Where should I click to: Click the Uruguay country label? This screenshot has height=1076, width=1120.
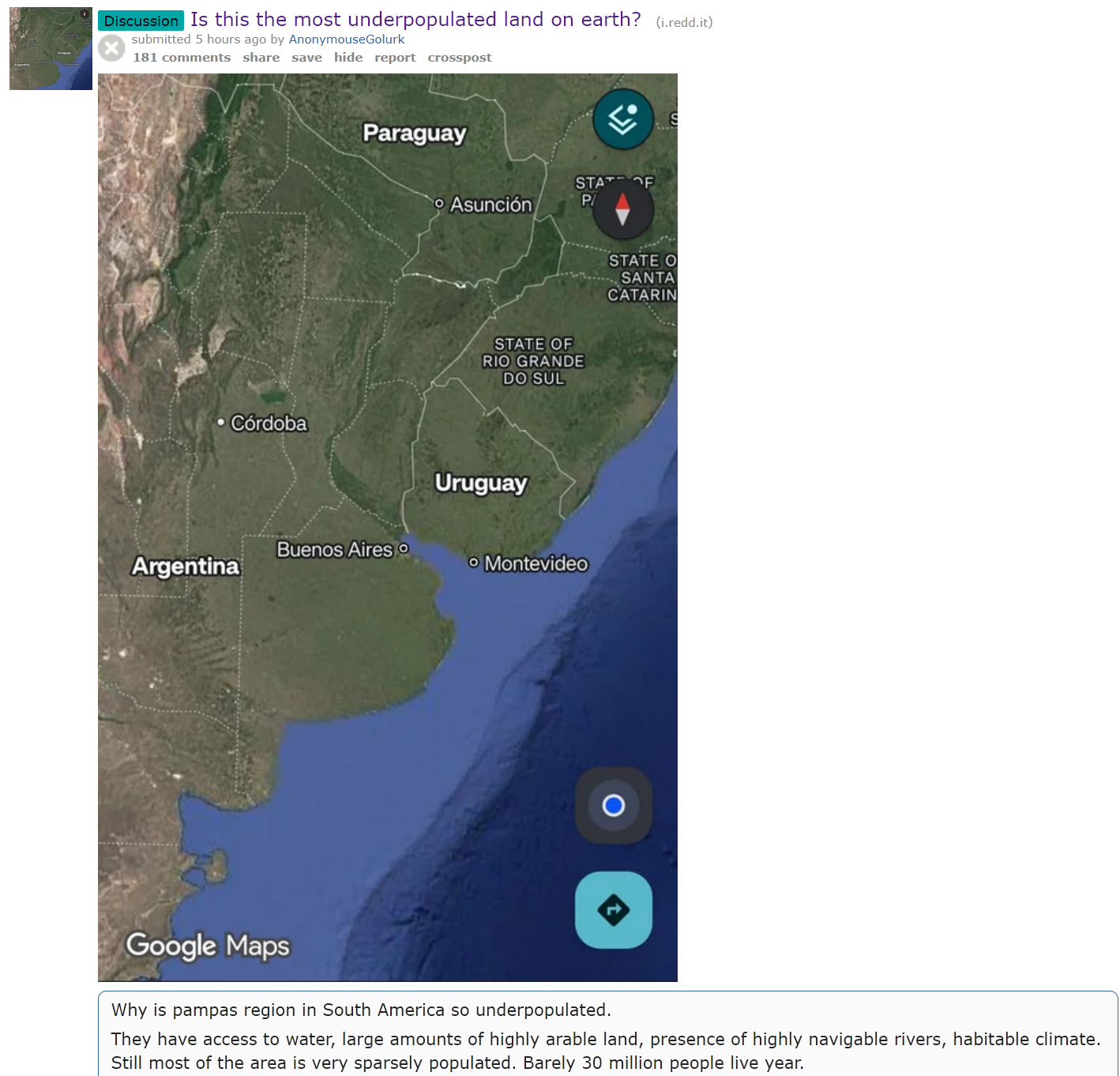(x=481, y=483)
